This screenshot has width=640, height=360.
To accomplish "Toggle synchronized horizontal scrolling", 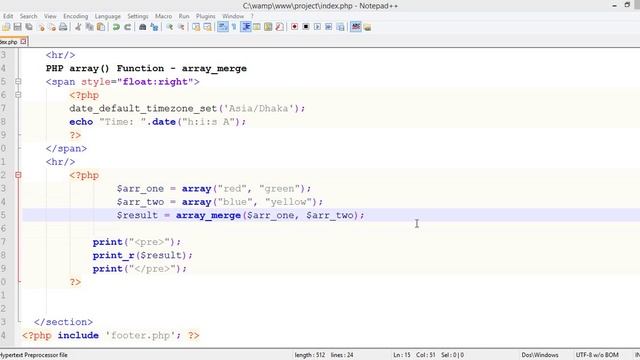I will (207, 27).
